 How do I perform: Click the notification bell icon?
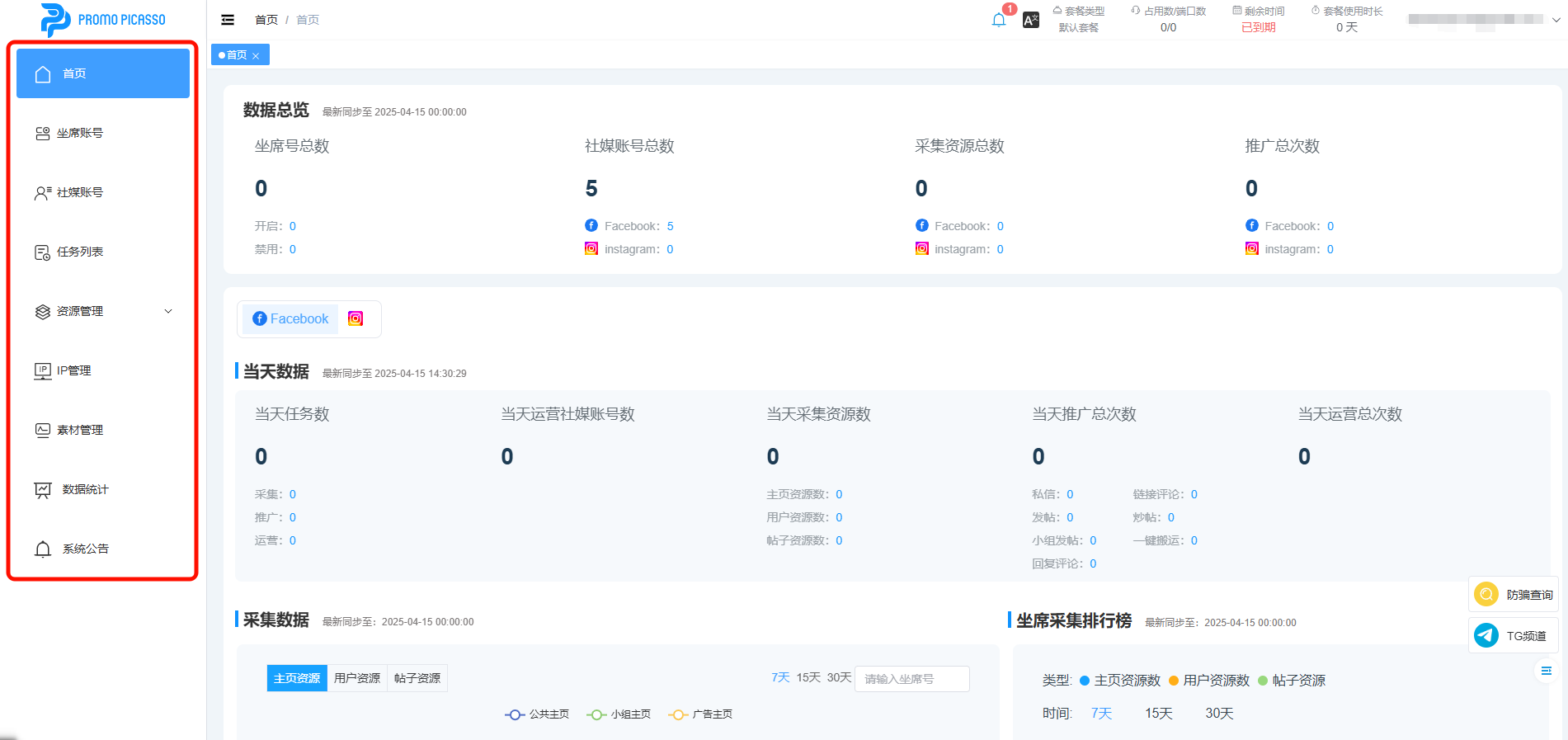(x=999, y=21)
